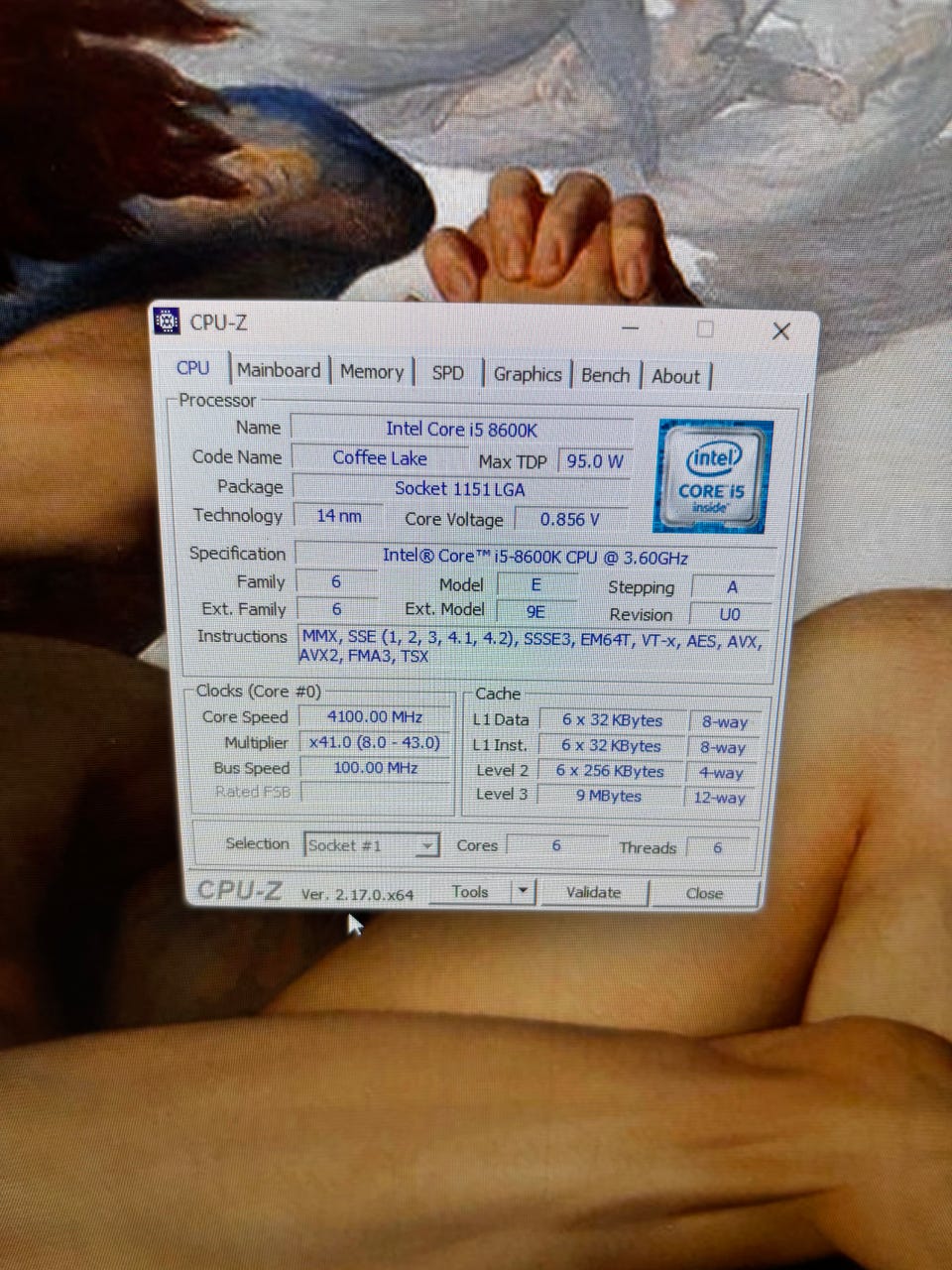Click the Code Name value 'Coffee Lake'
952x1270 pixels.
(380, 457)
